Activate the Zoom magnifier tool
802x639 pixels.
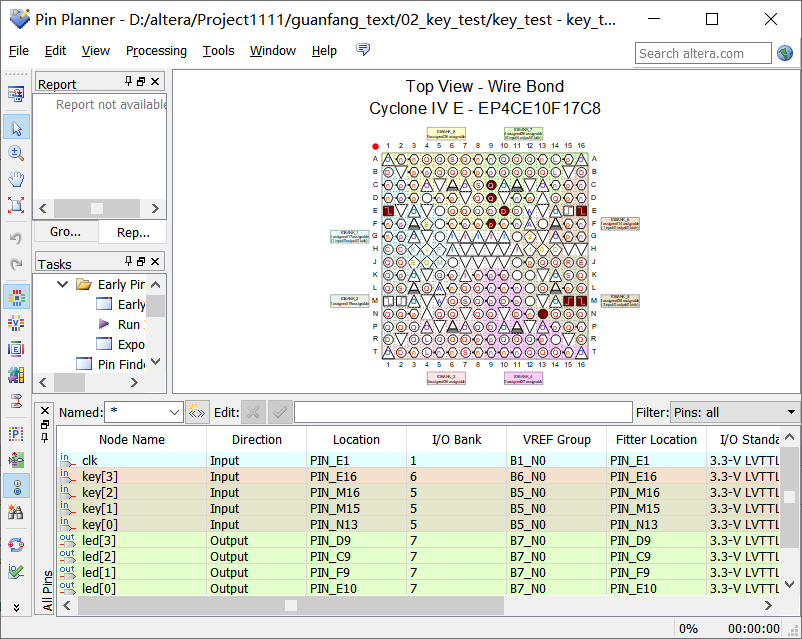tap(16, 153)
